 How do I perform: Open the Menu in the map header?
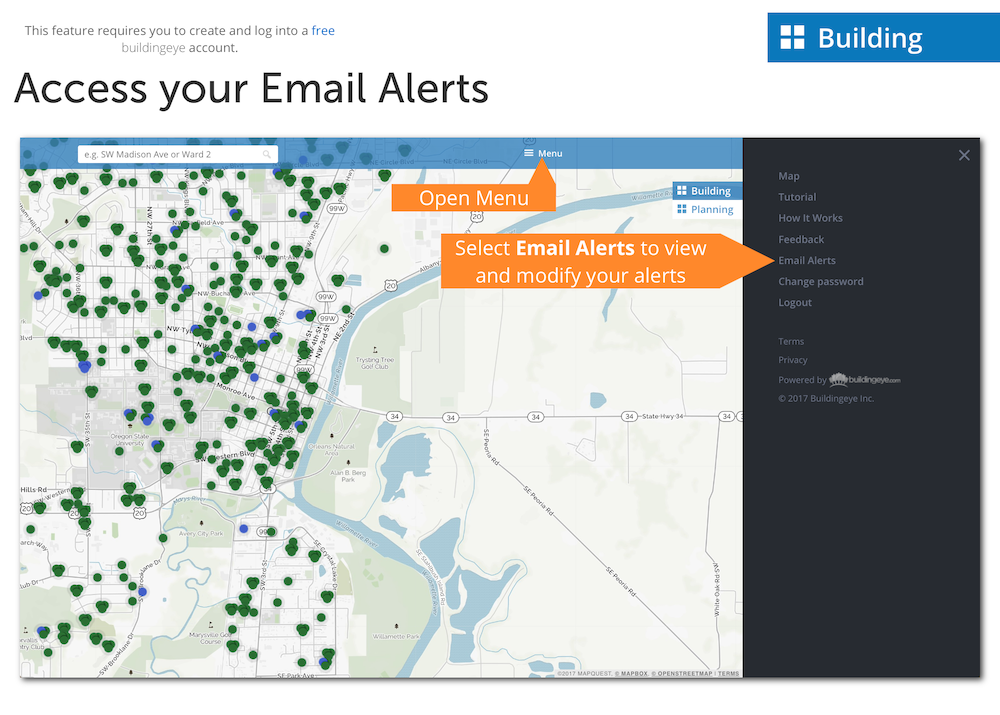click(543, 153)
